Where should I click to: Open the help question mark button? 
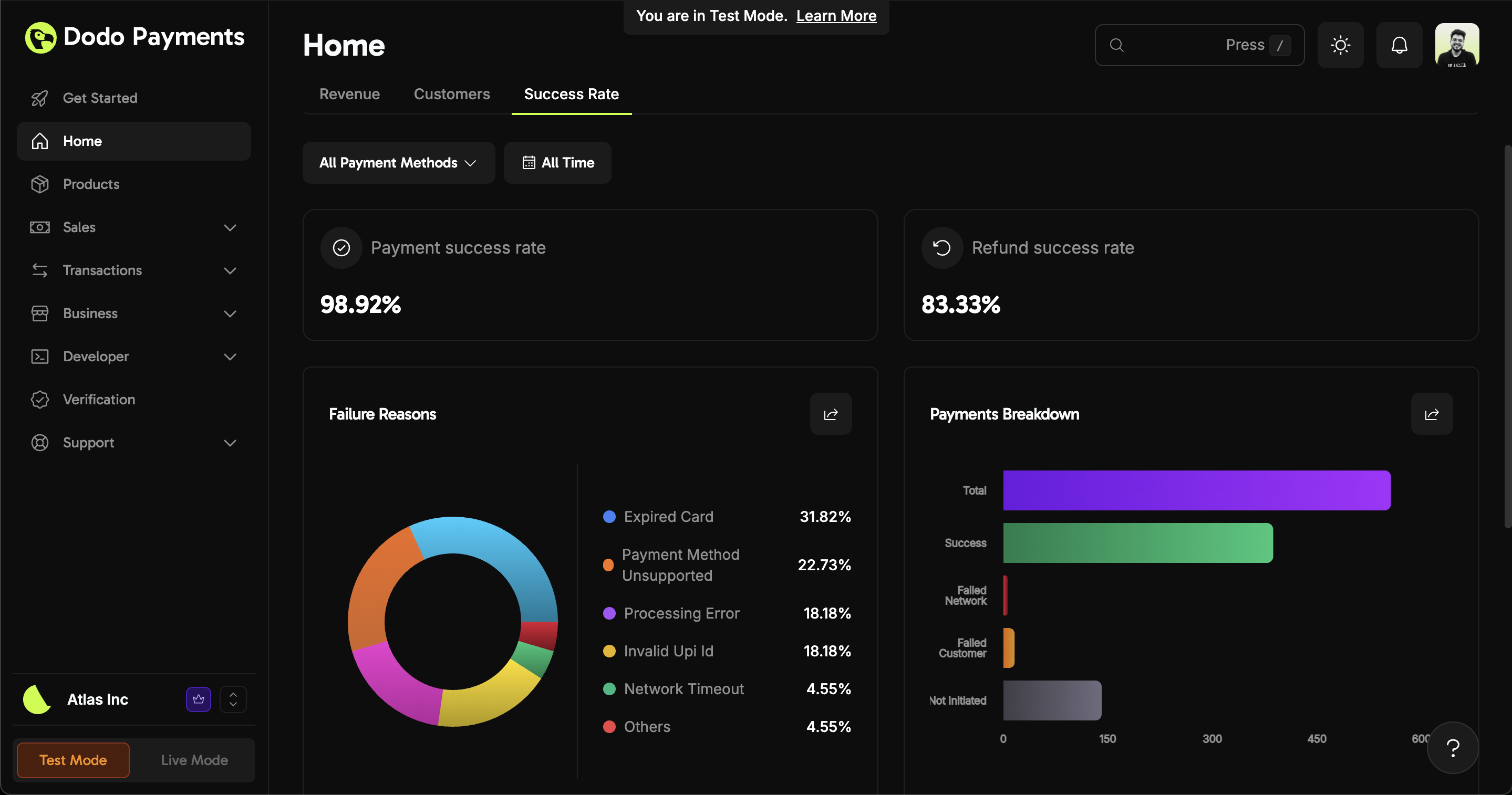click(x=1452, y=747)
